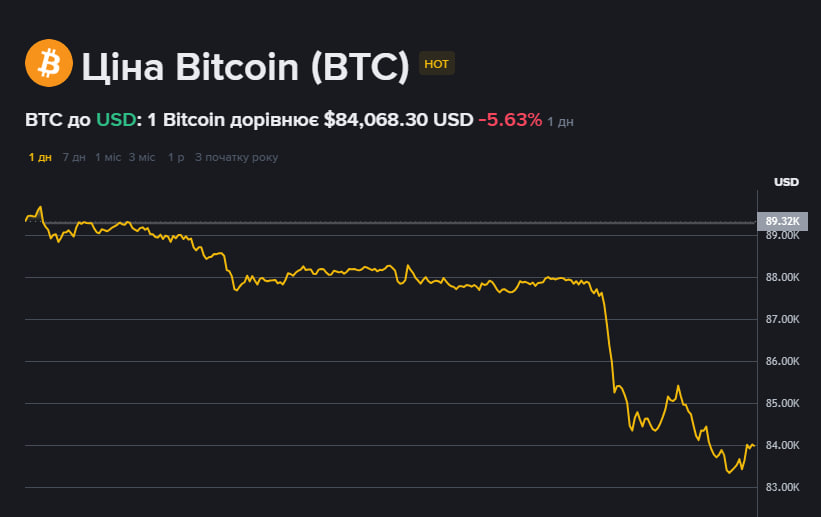Click the Ціна Bitcoin (BTC) heading

pyautogui.click(x=245, y=66)
